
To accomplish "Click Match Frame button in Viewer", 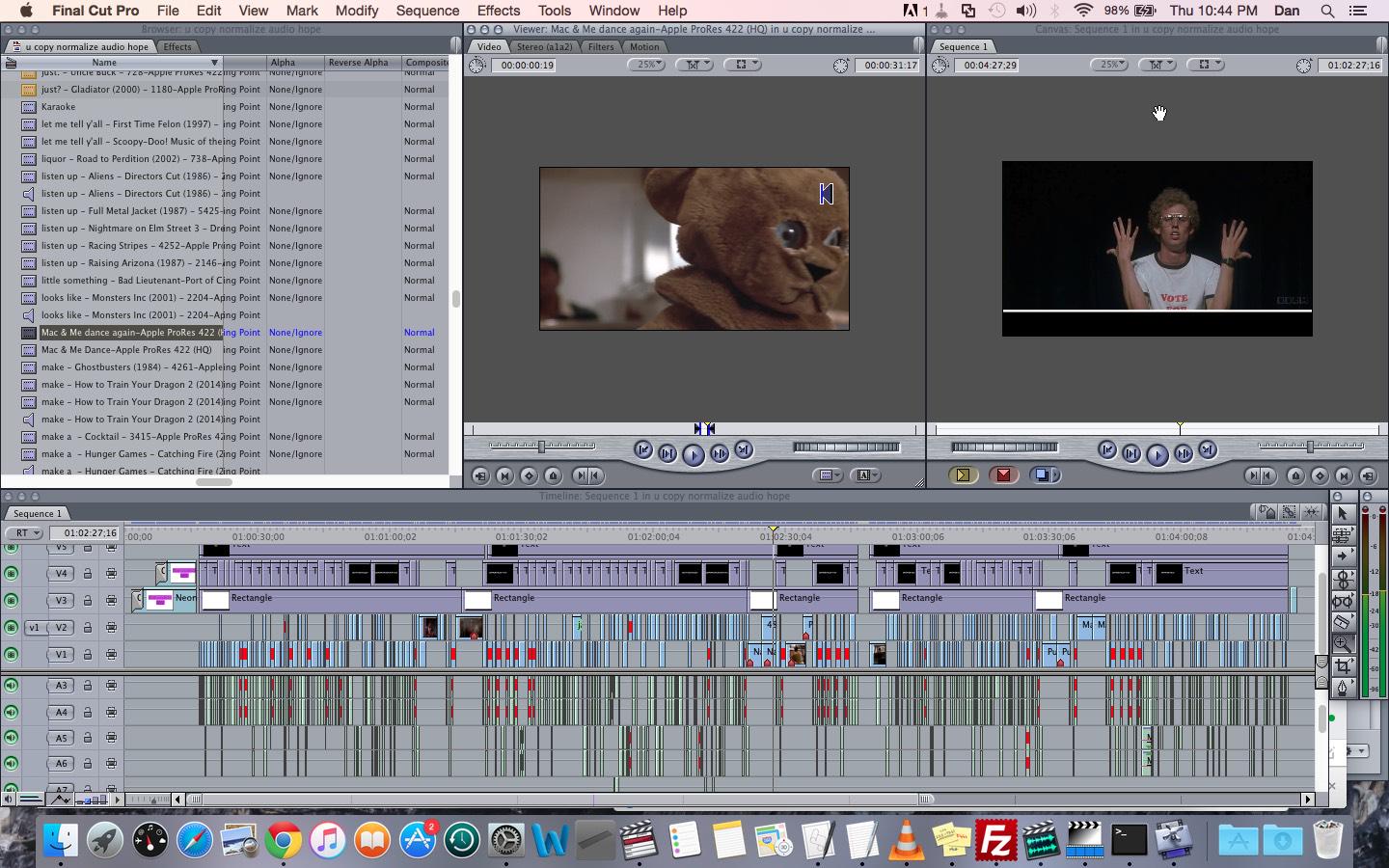I will tap(480, 475).
